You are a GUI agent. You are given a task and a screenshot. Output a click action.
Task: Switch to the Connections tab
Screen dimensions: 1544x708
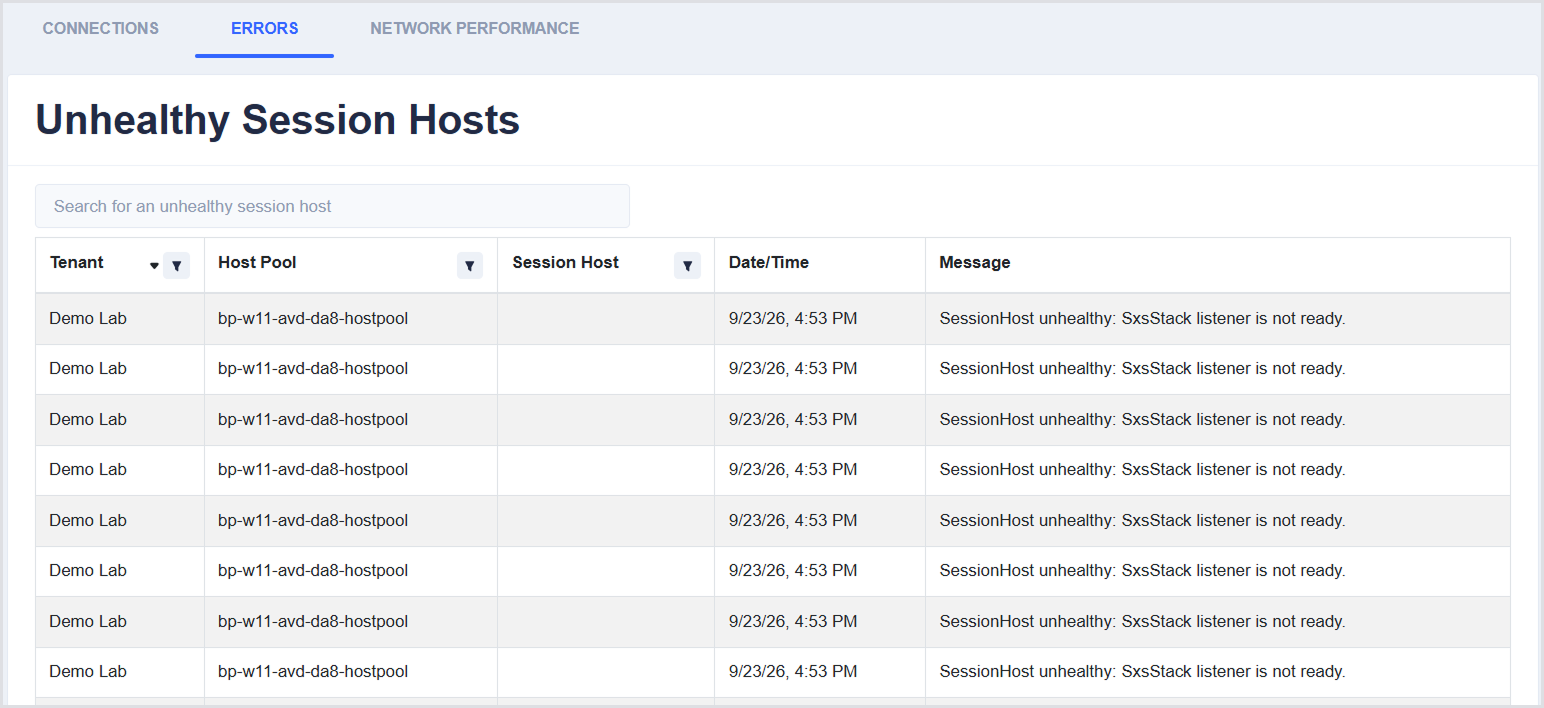pyautogui.click(x=101, y=28)
